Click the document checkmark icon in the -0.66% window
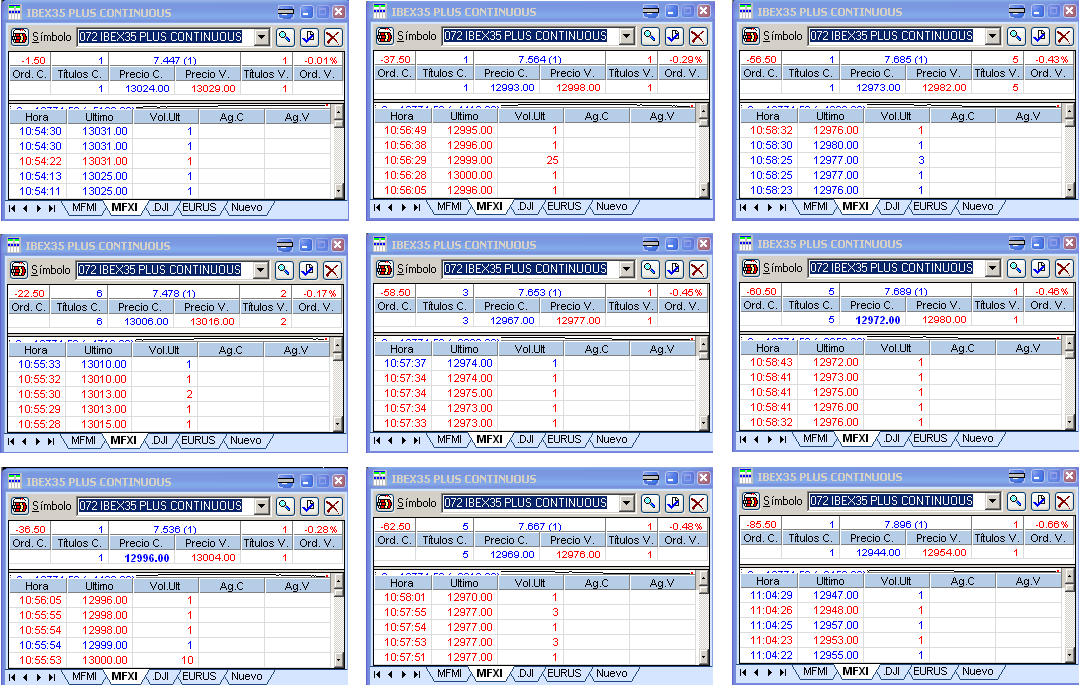The height and width of the screenshot is (685, 1079). point(1040,501)
